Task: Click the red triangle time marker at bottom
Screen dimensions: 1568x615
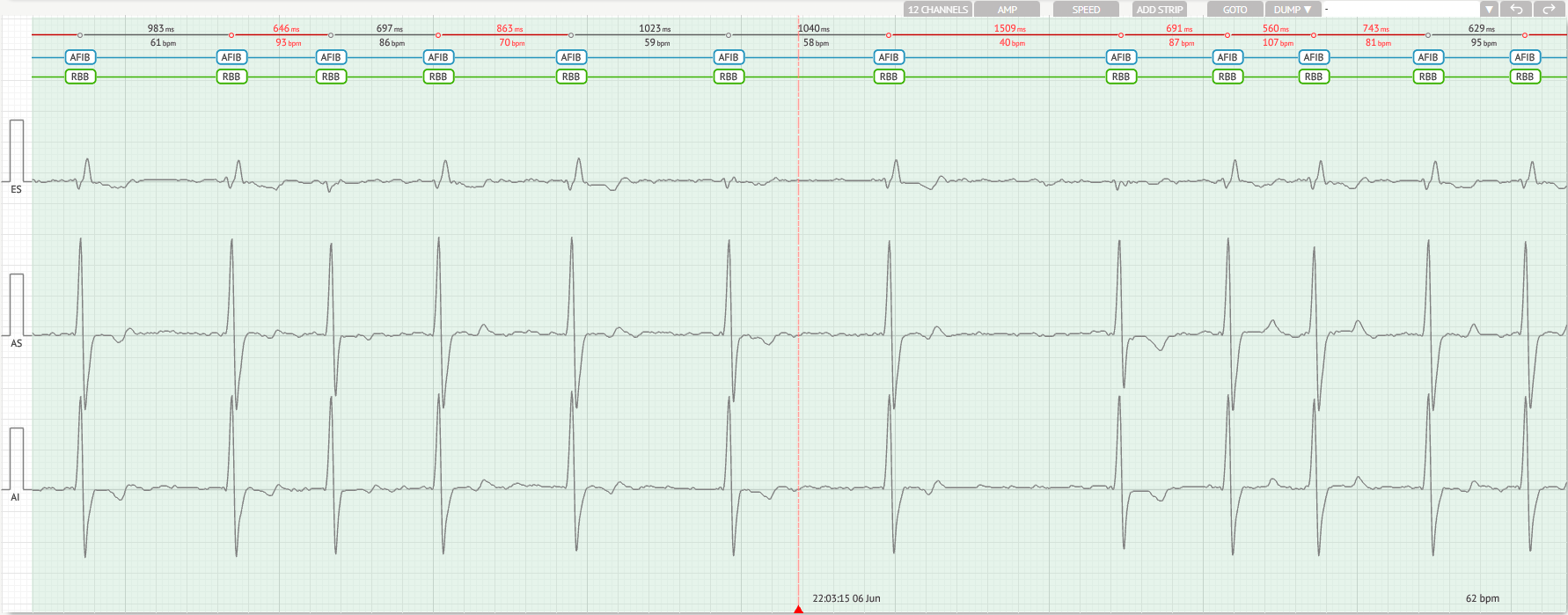Action: click(x=798, y=609)
